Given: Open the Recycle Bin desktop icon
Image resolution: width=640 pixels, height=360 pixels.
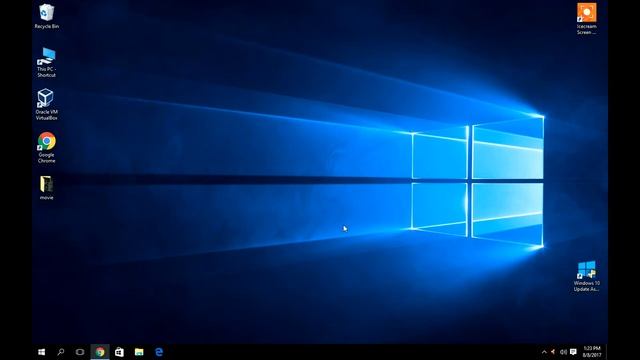Looking at the screenshot, I should pyautogui.click(x=47, y=16).
